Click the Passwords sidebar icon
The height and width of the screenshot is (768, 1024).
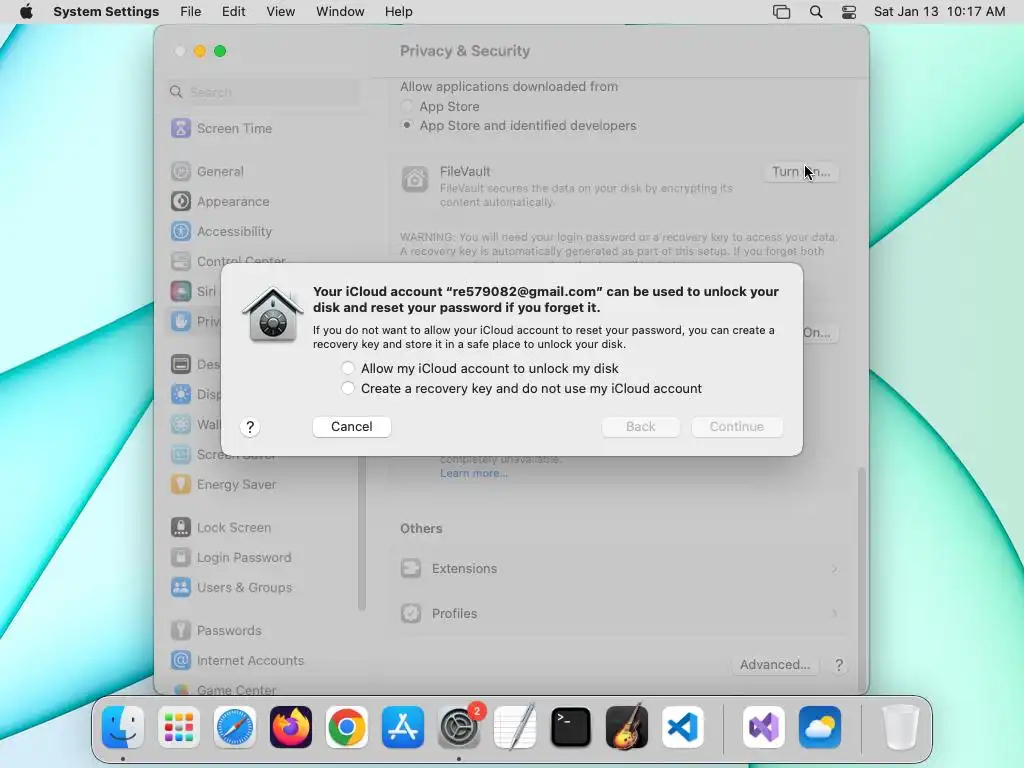pos(181,631)
